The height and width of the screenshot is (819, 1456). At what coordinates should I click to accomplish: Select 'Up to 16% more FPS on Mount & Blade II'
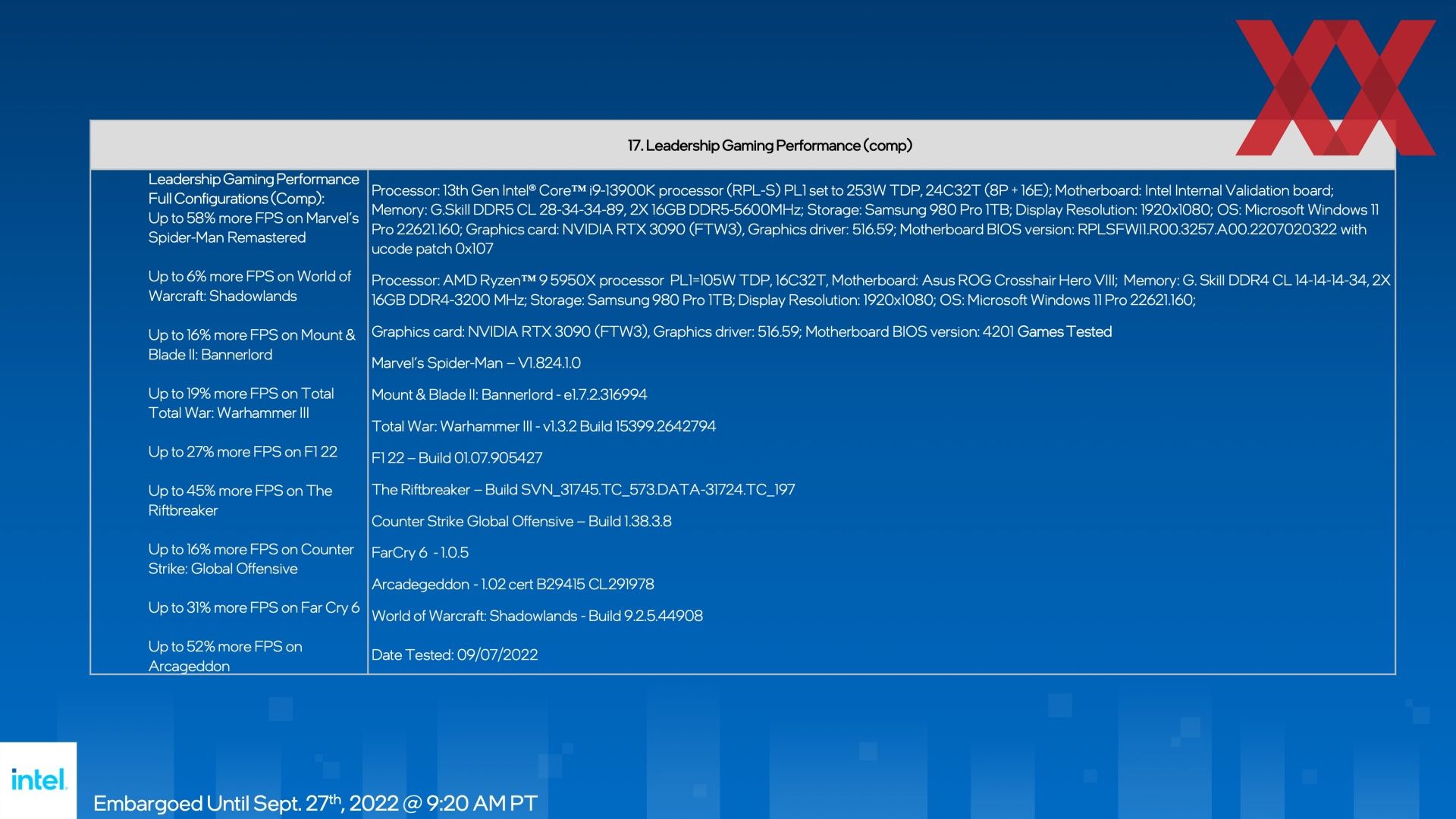coord(252,344)
